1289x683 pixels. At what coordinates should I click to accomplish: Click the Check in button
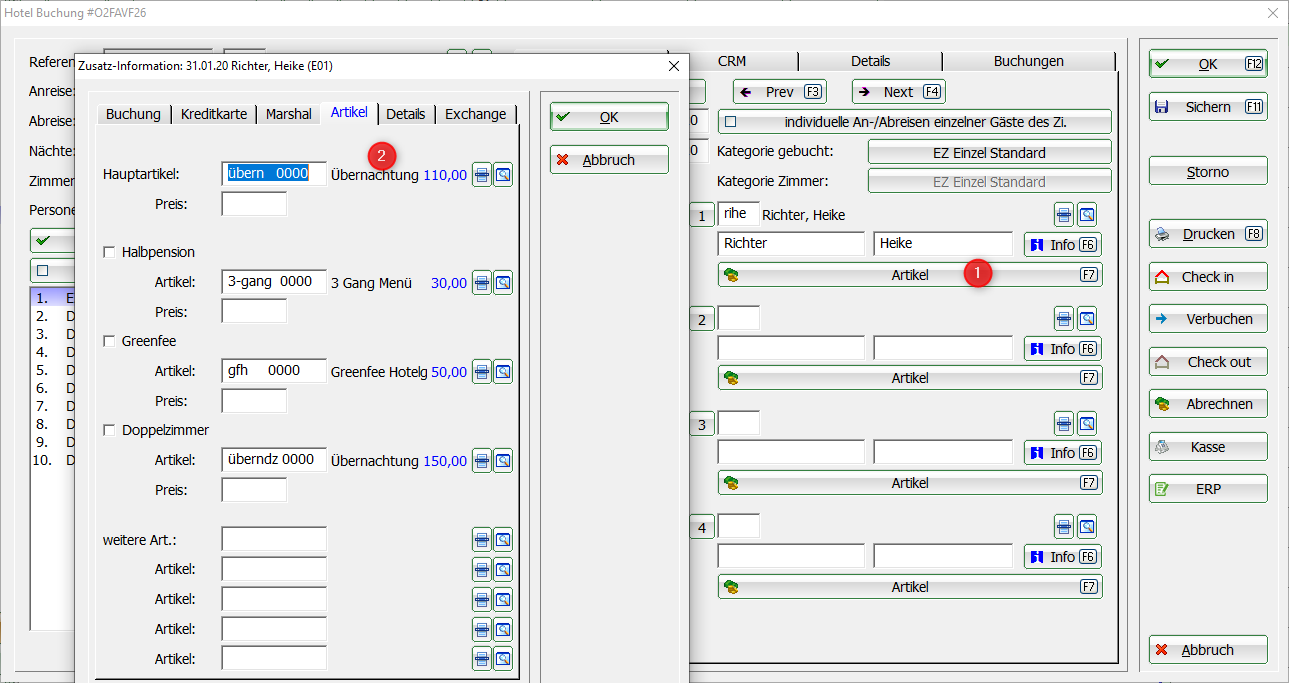click(x=1208, y=277)
